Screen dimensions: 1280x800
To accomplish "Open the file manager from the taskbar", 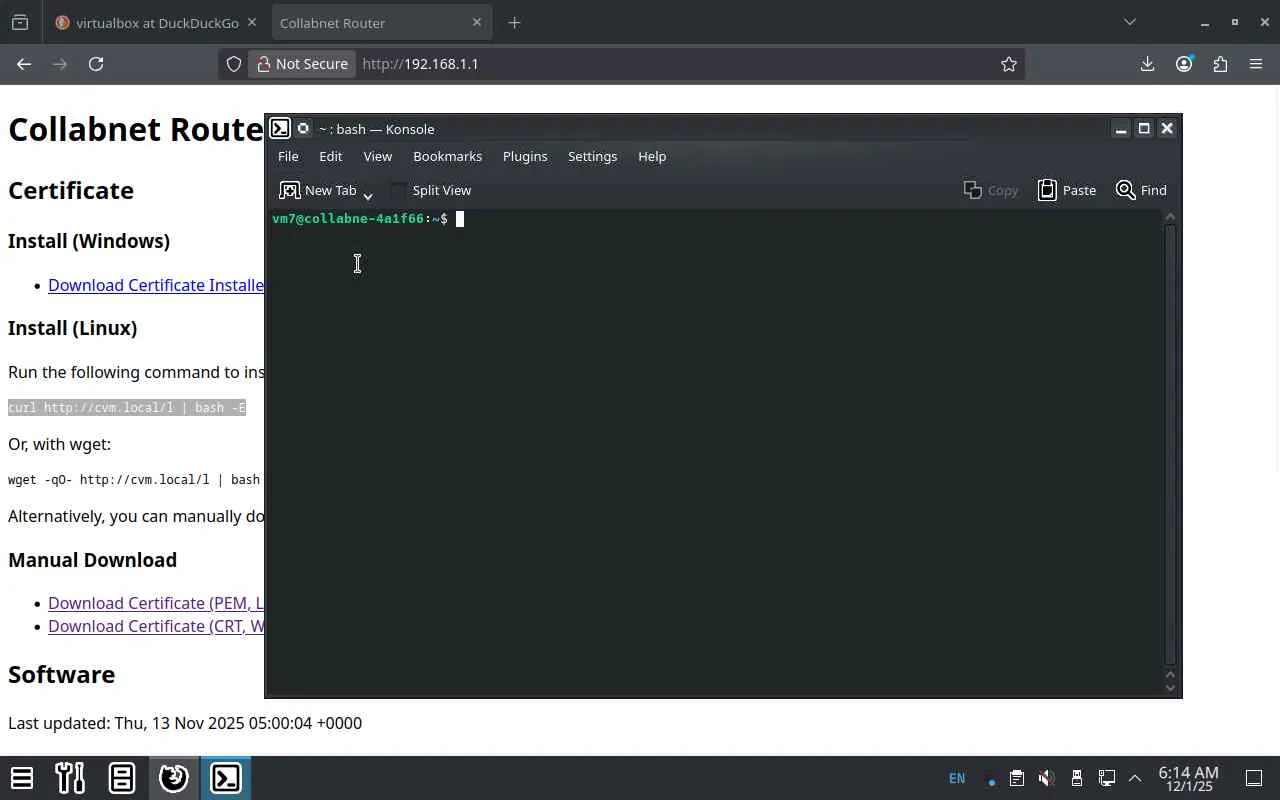I will click(x=122, y=778).
